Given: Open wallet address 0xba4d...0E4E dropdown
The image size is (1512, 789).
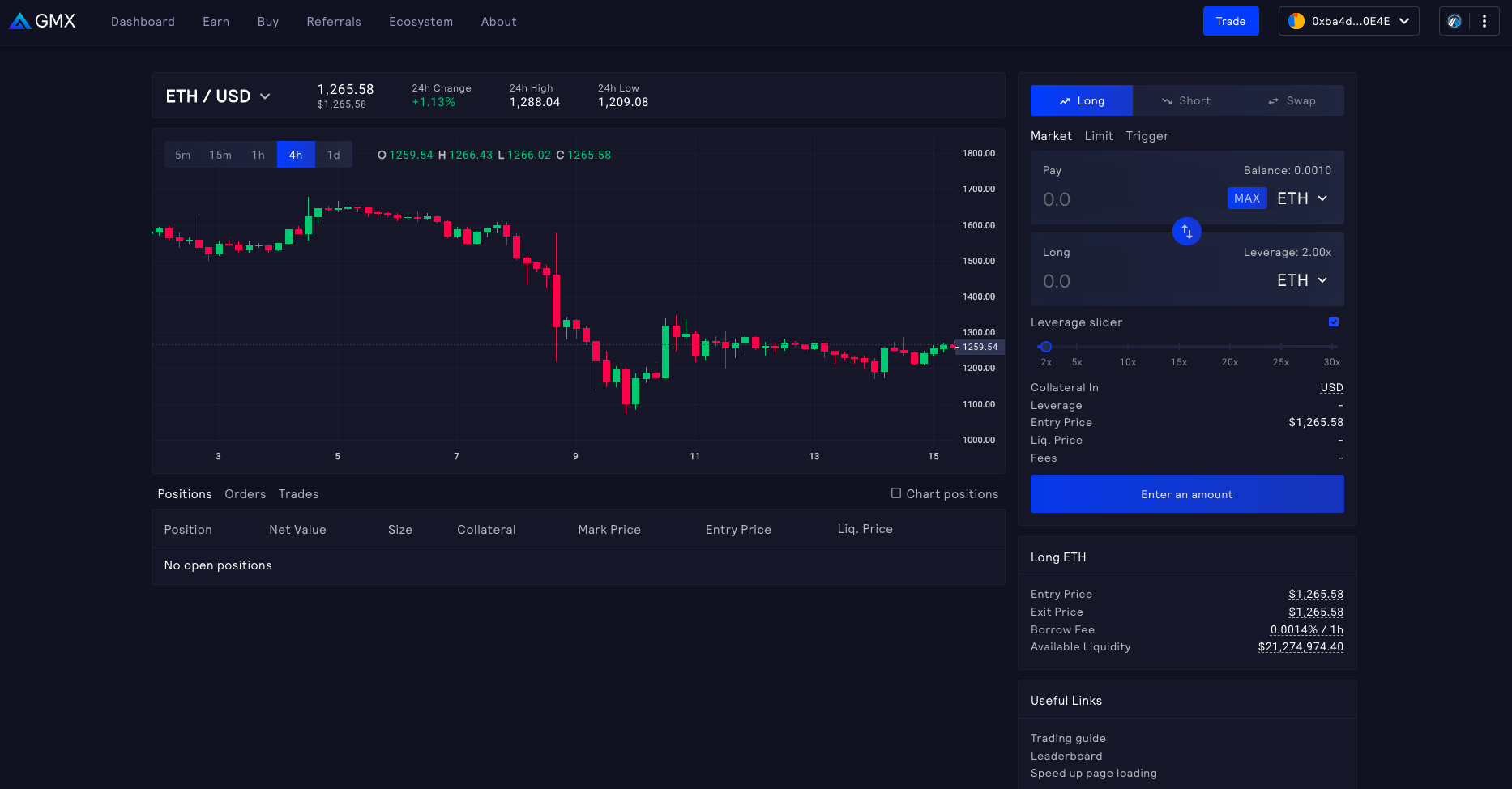Looking at the screenshot, I should (x=1349, y=22).
